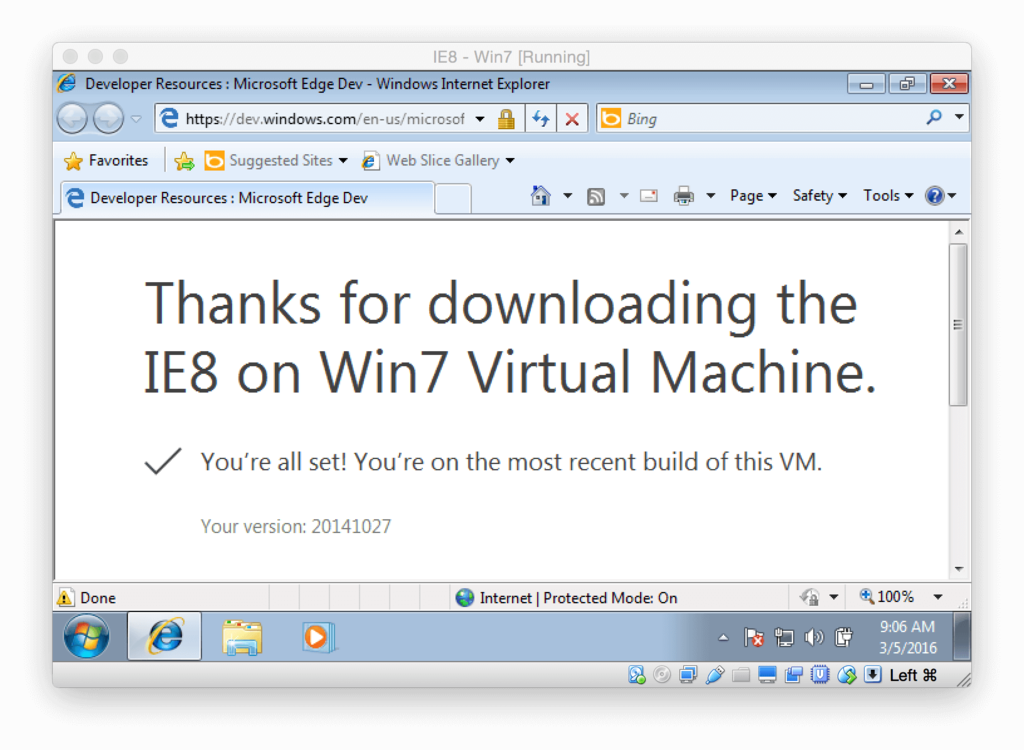Click the IE Forward navigation button
Viewport: 1024px width, 750px height.
click(x=108, y=118)
